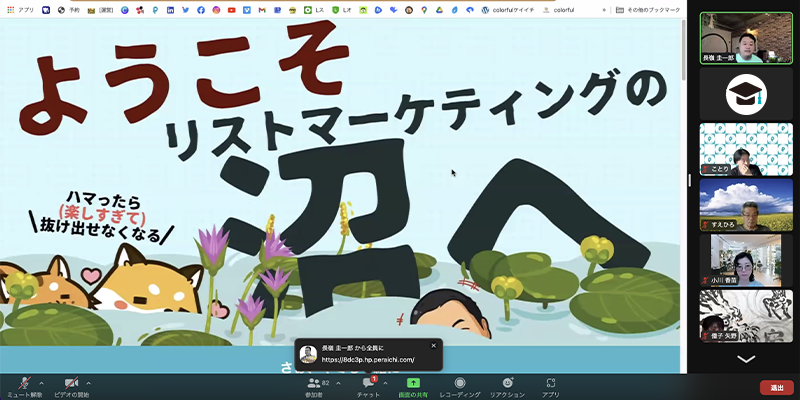The height and width of the screenshot is (400, 800).
Task: Close the chat message popup
Action: pyautogui.click(x=433, y=346)
